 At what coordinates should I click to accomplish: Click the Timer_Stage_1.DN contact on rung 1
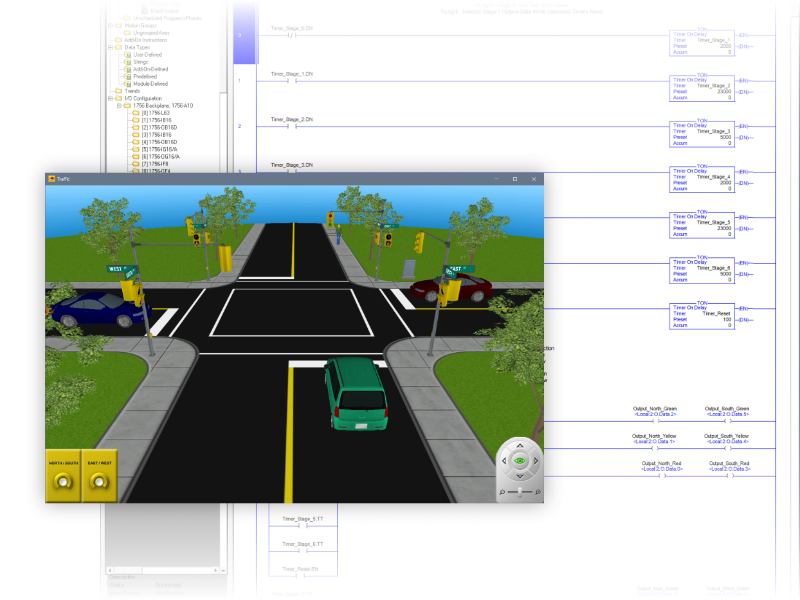pos(291,81)
